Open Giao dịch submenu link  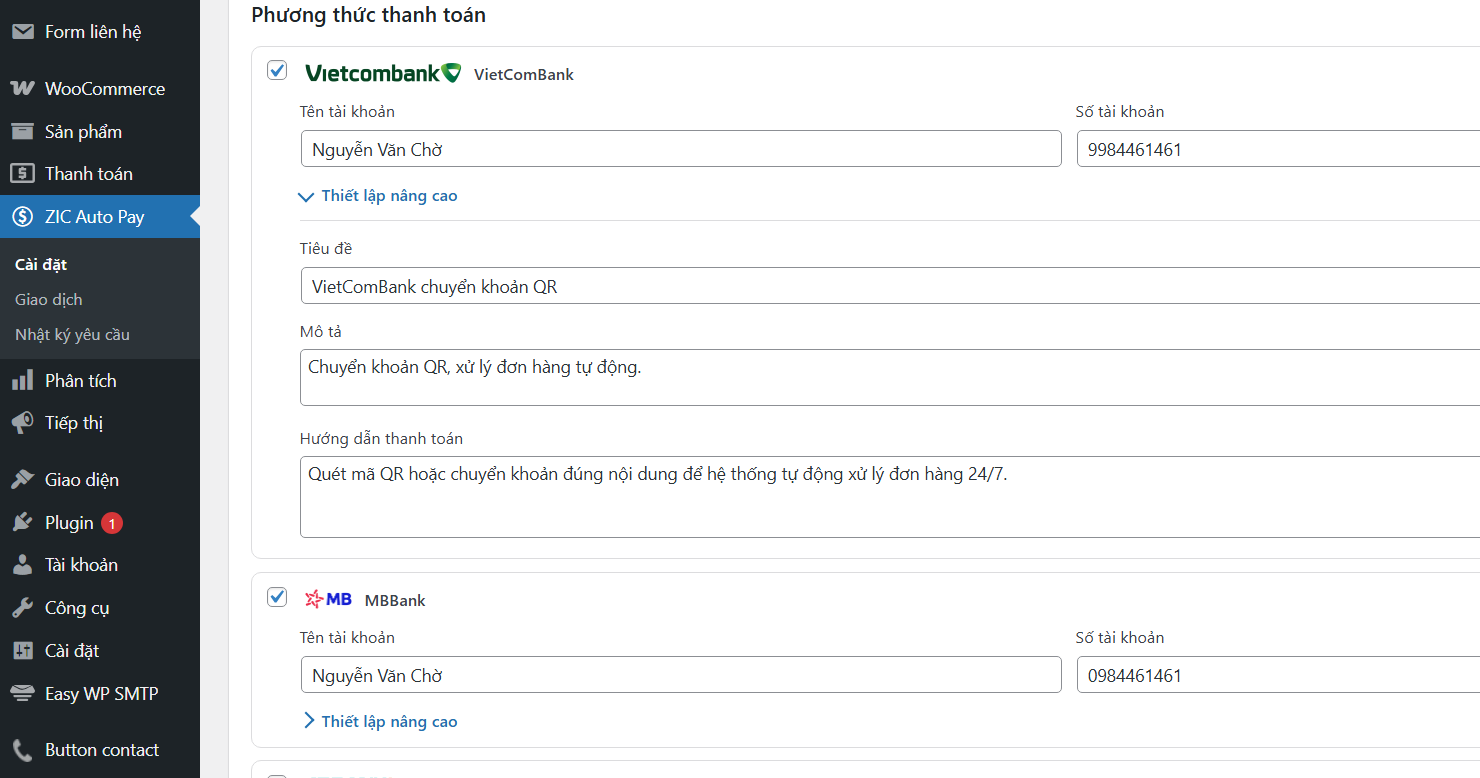[49, 300]
